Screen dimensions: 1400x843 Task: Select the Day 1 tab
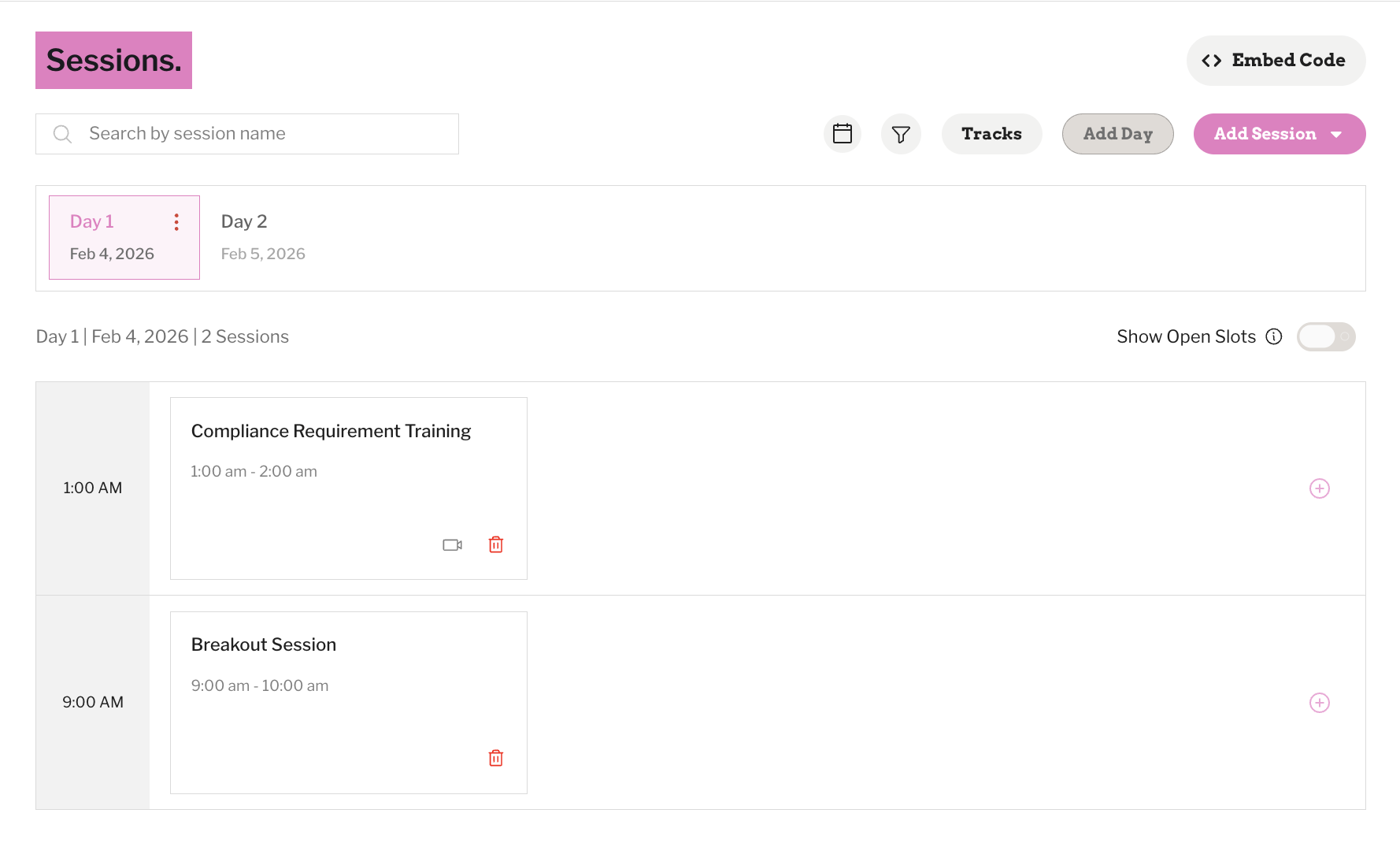pos(124,237)
